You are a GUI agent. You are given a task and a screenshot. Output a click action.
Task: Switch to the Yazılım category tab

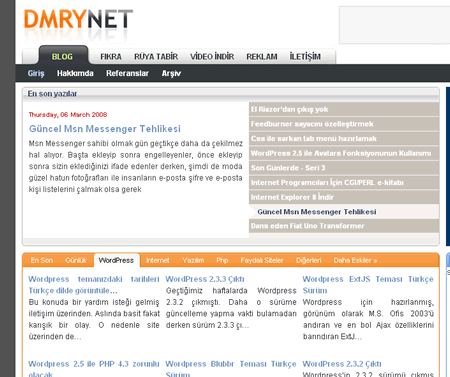(x=193, y=260)
